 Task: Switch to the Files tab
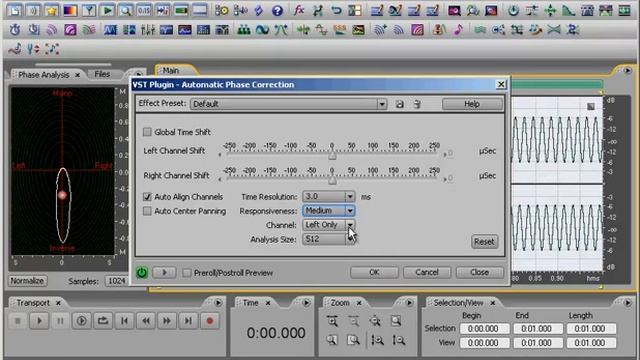tap(102, 74)
